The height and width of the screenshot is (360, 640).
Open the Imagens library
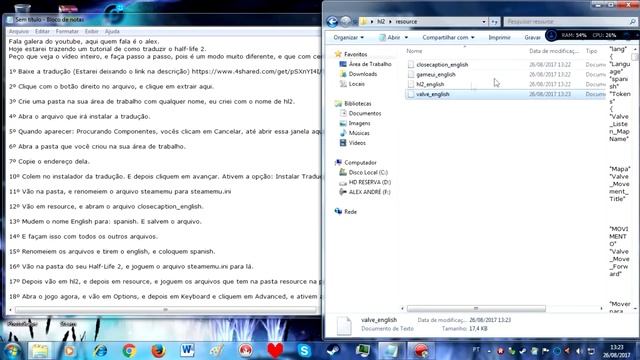(359, 123)
